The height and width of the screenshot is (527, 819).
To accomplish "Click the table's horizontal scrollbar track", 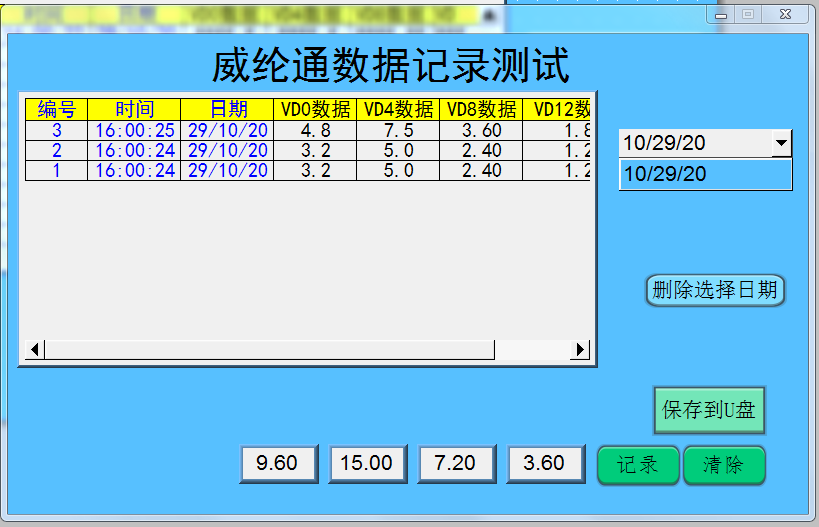I will [x=530, y=349].
